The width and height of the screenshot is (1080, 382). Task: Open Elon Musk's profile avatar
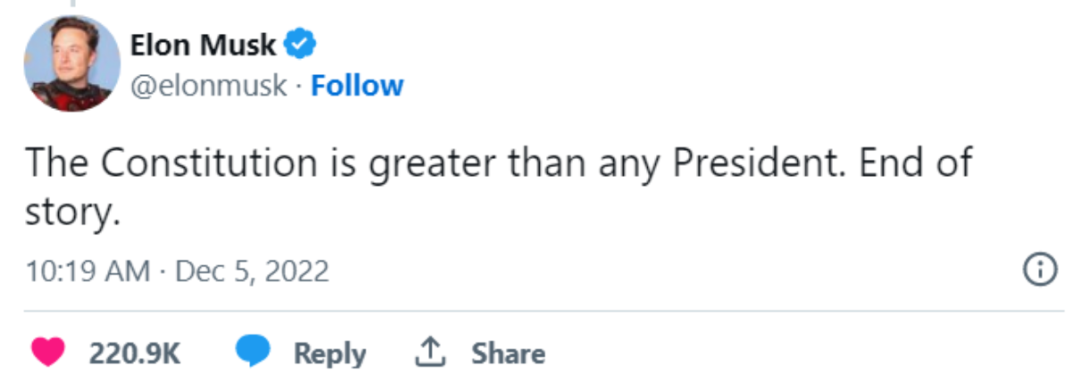click(x=72, y=63)
